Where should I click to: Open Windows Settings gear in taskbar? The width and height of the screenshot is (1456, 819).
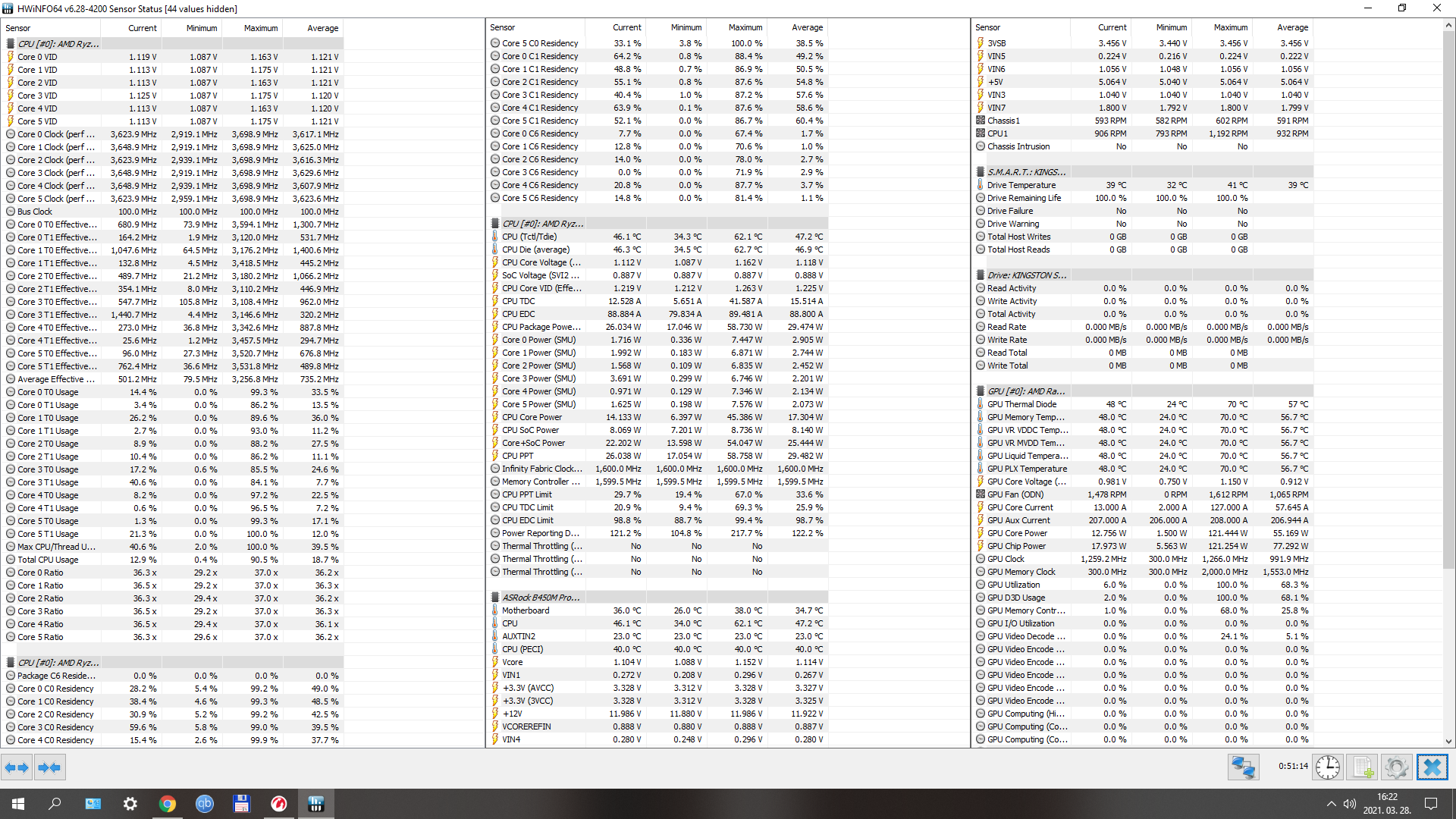(x=130, y=804)
